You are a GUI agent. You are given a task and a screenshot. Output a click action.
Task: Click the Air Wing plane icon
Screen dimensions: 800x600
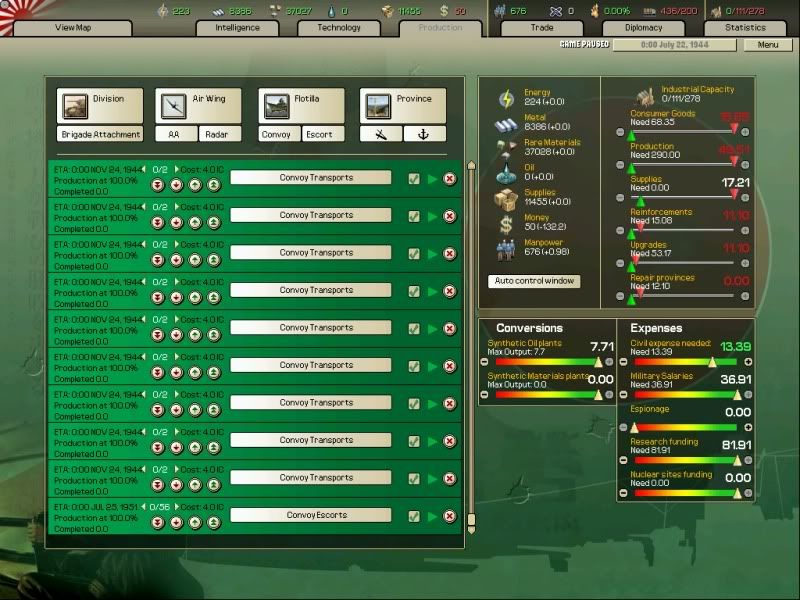172,106
